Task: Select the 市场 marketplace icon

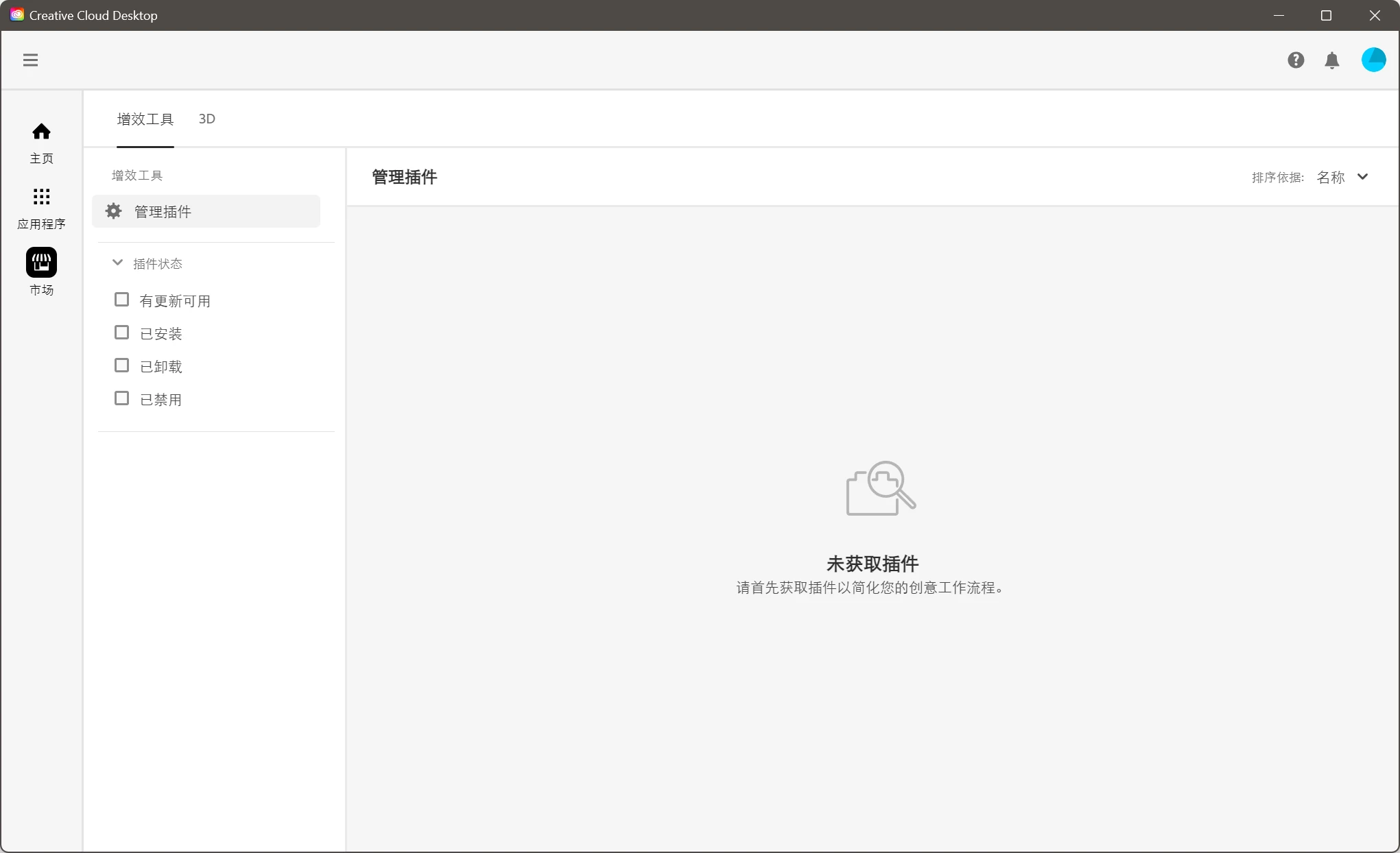Action: [x=41, y=263]
